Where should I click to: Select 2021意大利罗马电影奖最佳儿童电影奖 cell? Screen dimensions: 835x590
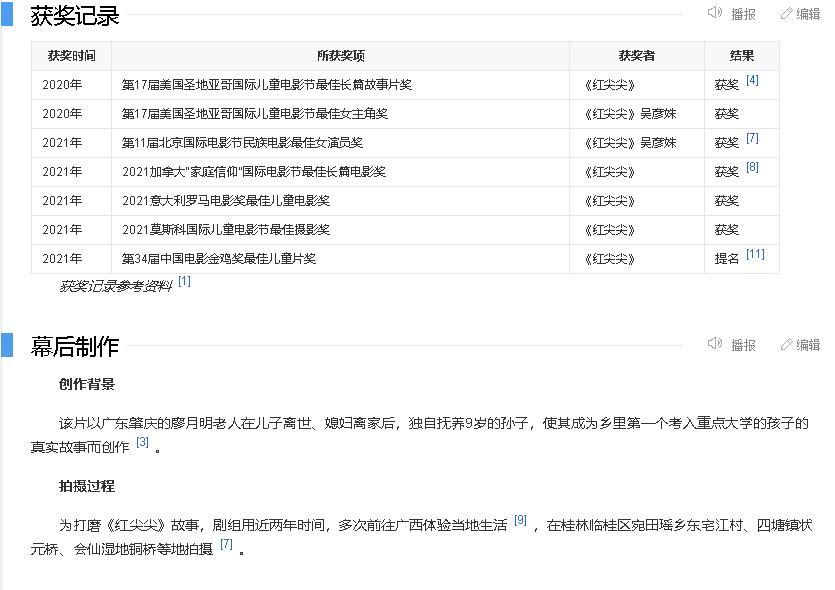click(x=340, y=201)
